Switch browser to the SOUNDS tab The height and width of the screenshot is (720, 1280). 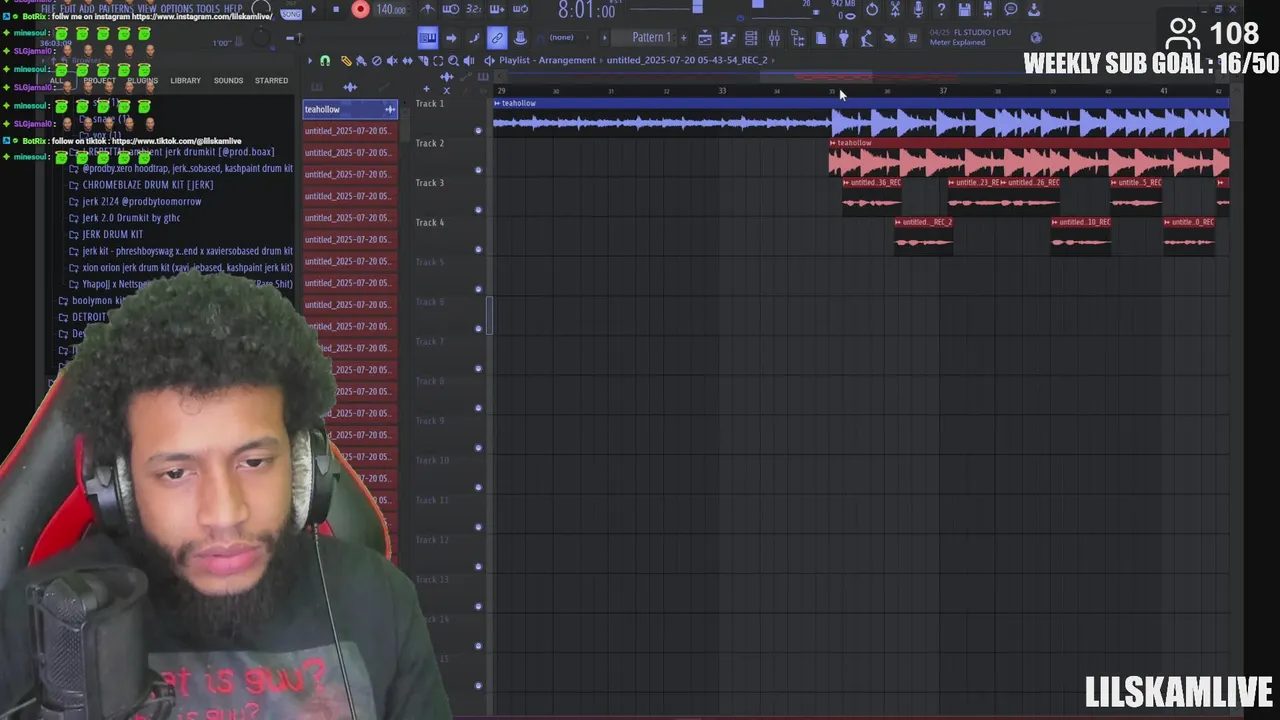(x=228, y=81)
